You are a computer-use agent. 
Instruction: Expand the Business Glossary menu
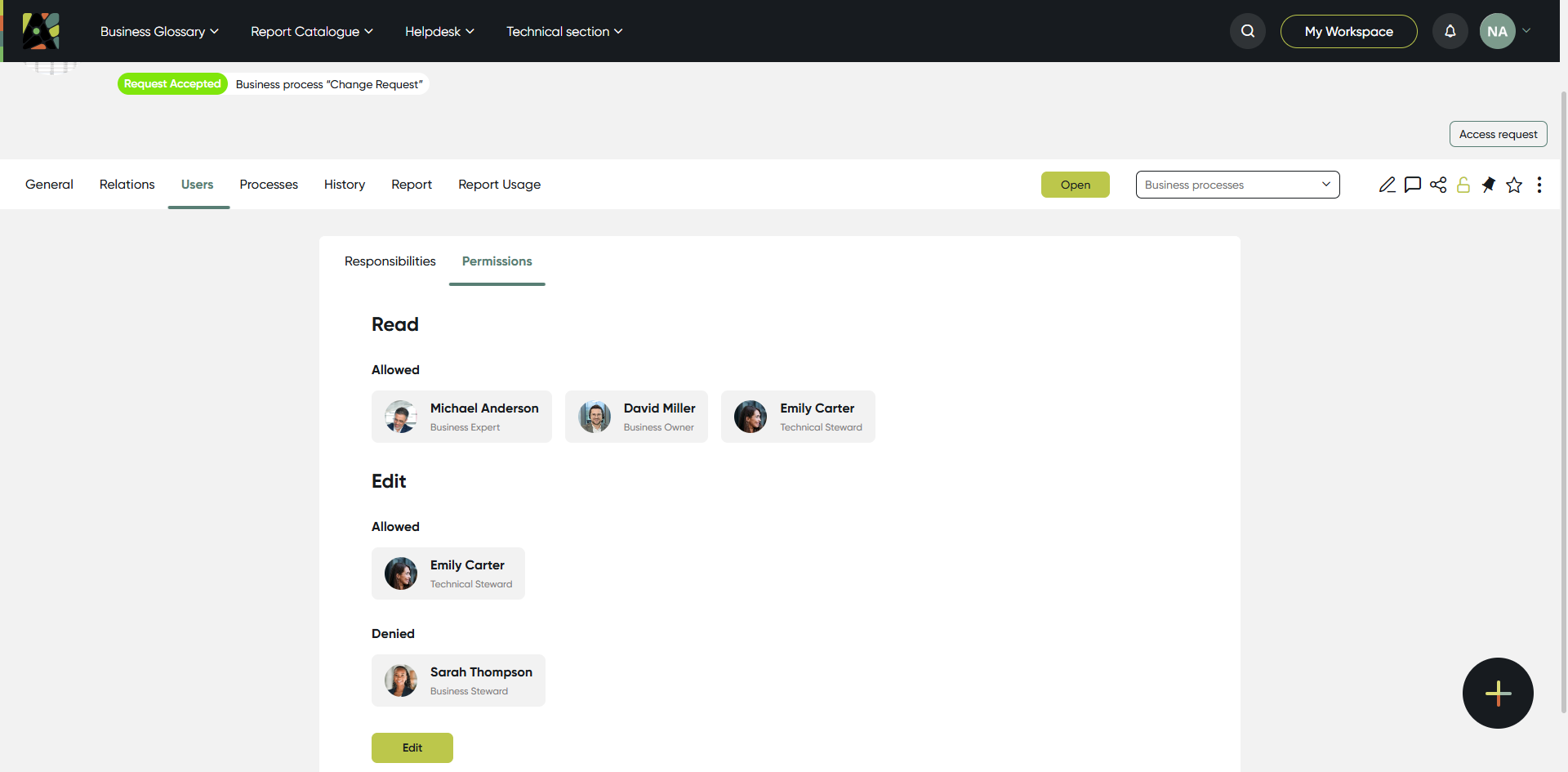coord(159,31)
